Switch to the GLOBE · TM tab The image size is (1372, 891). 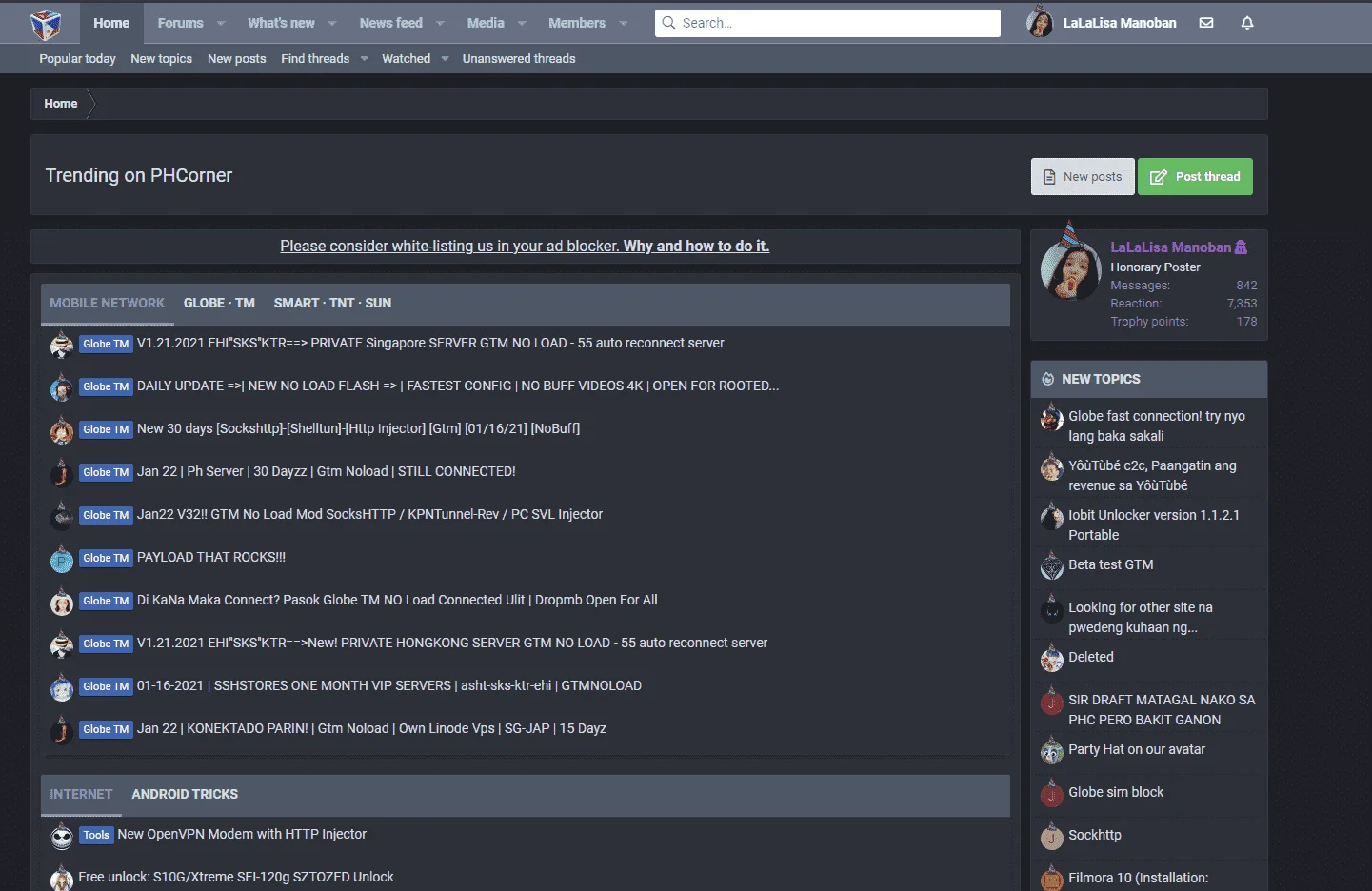(219, 303)
